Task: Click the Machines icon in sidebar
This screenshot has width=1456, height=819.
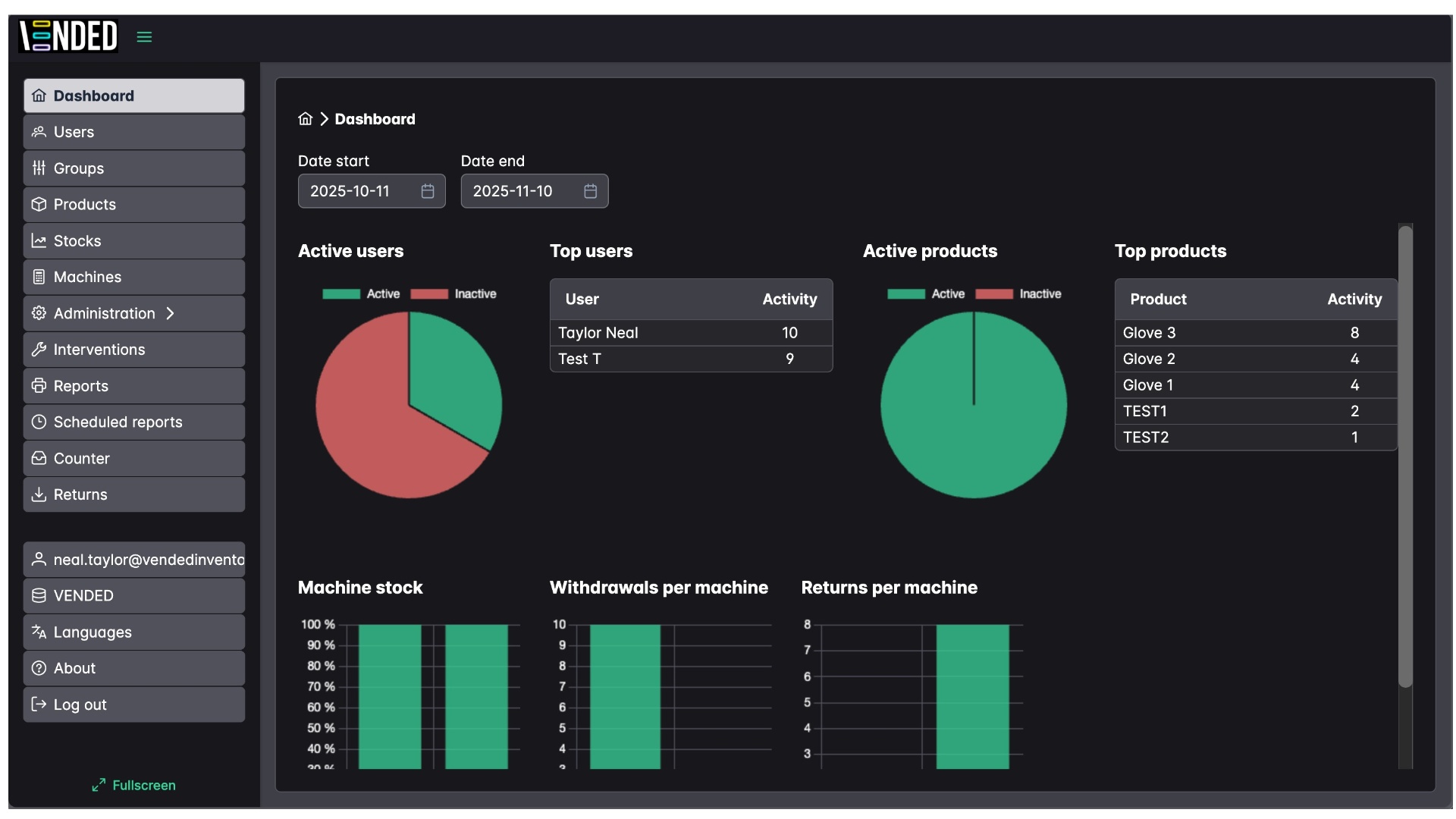Action: pos(39,277)
